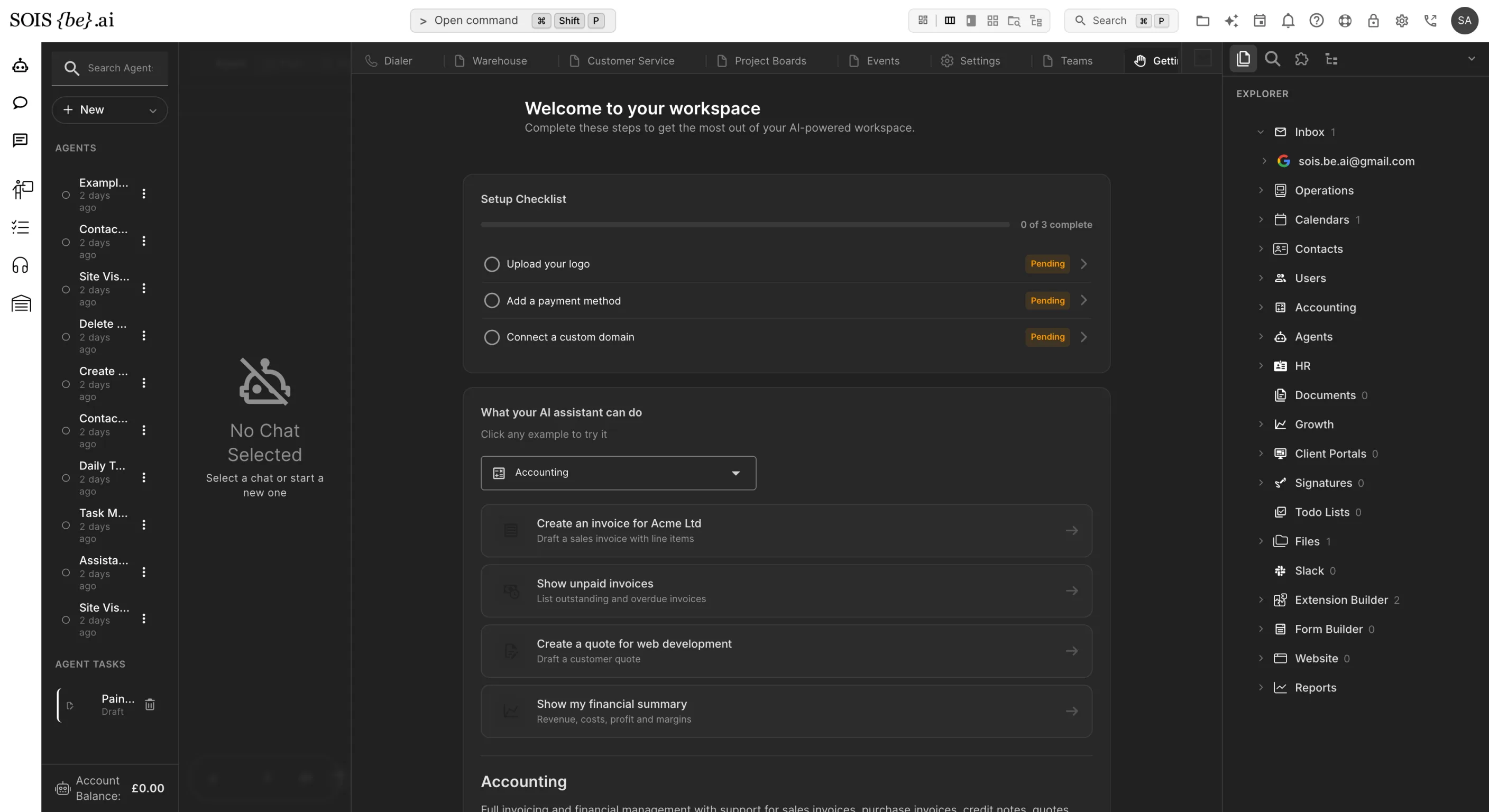
Task: Click the top bar Search field
Action: (x=1121, y=21)
